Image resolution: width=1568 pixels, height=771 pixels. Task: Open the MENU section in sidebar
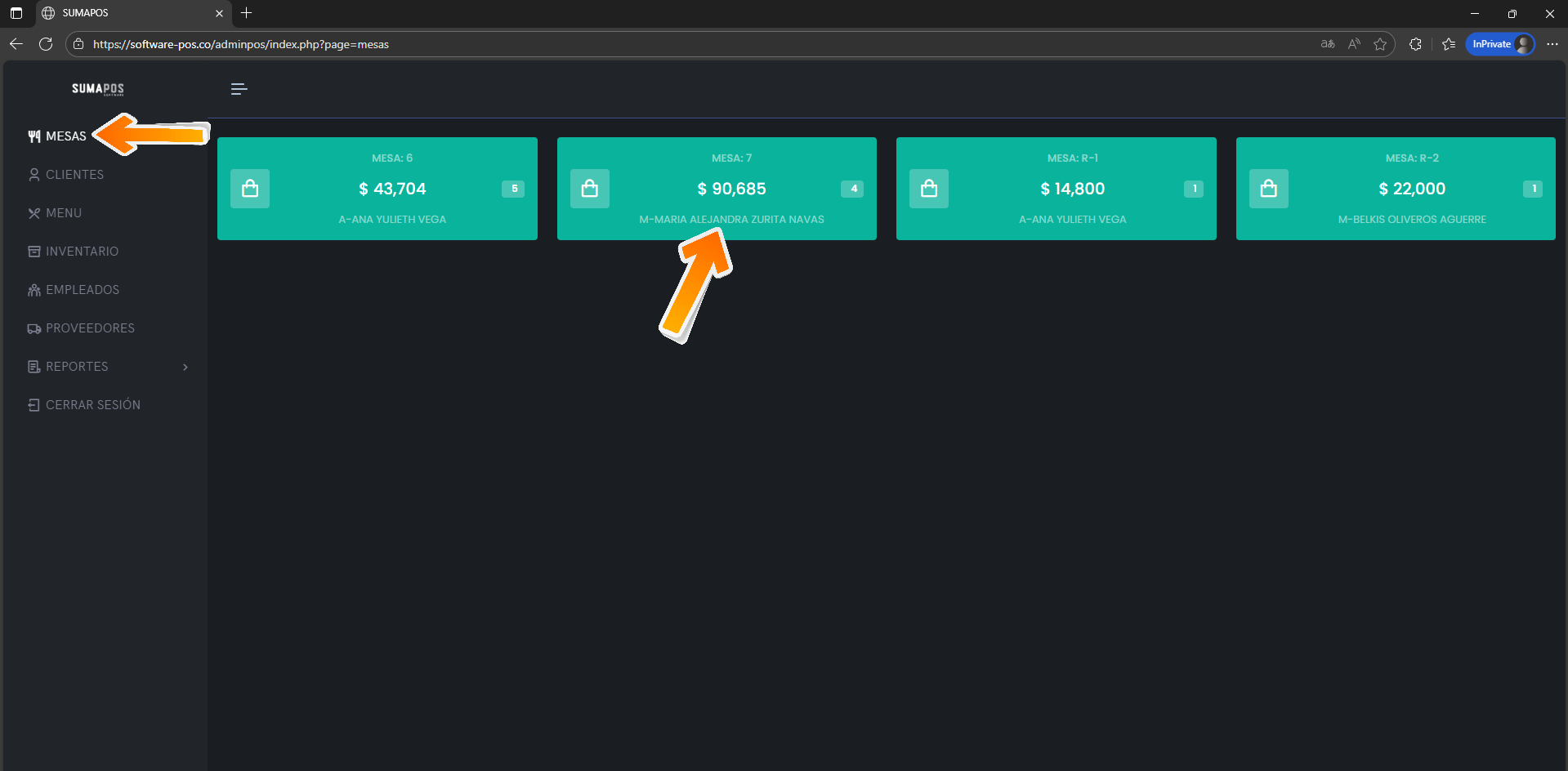[x=64, y=213]
